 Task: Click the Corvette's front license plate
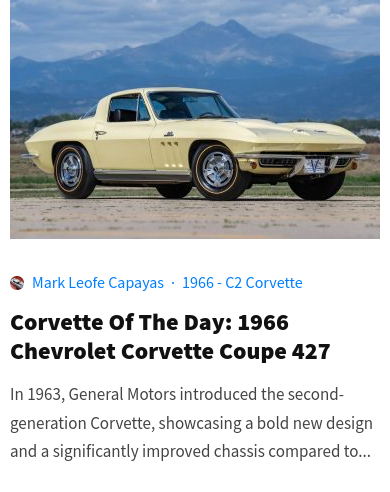(314, 166)
